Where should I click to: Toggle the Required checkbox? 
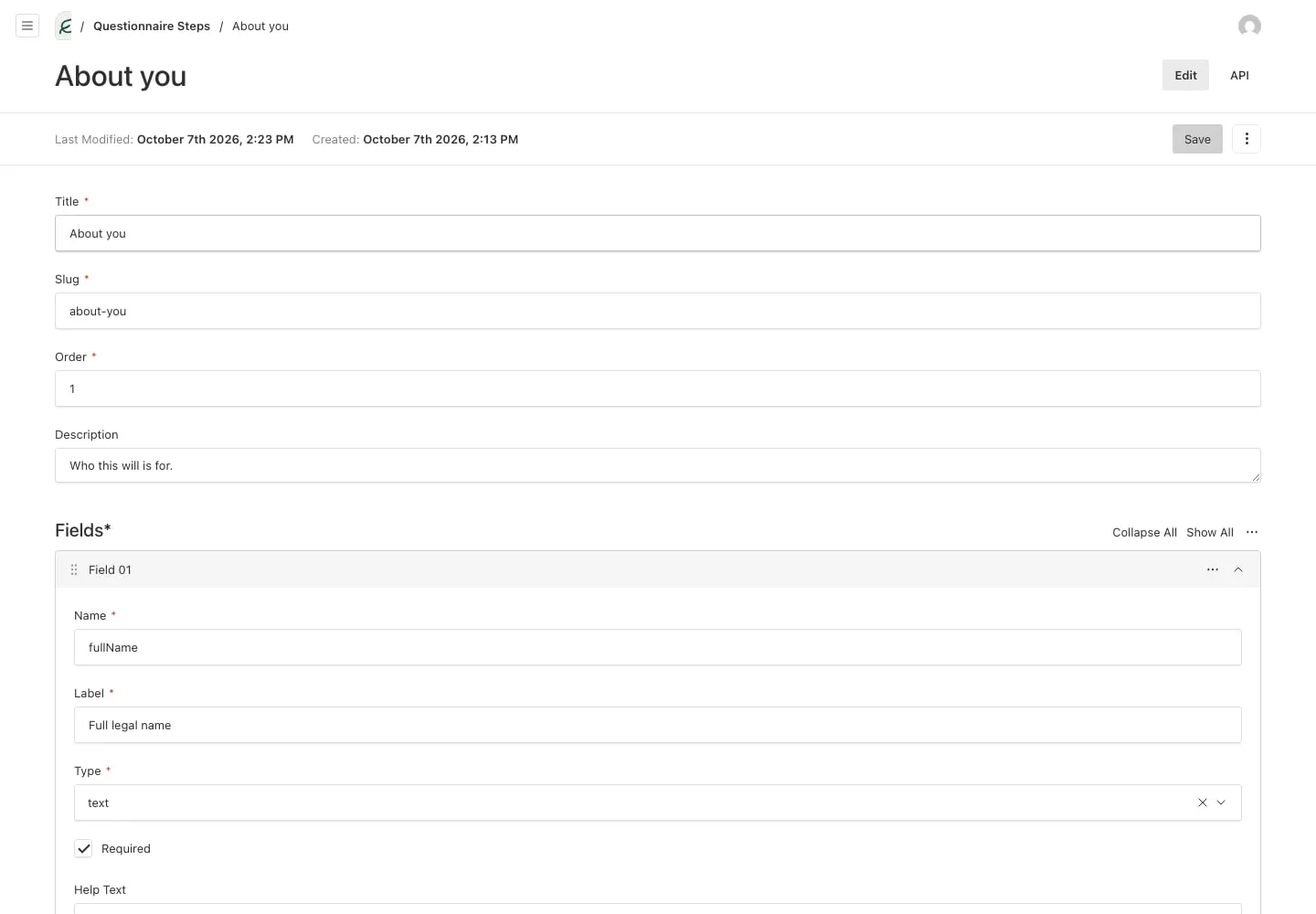tap(83, 848)
